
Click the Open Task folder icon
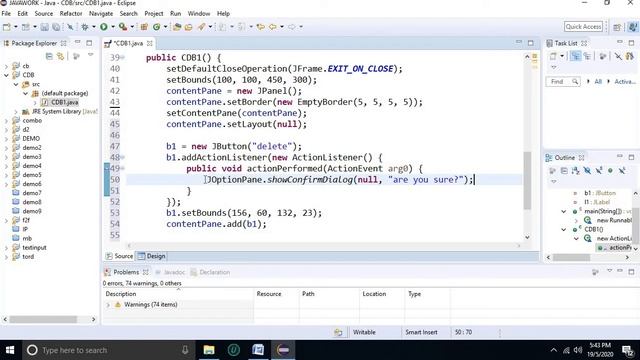coord(188,27)
